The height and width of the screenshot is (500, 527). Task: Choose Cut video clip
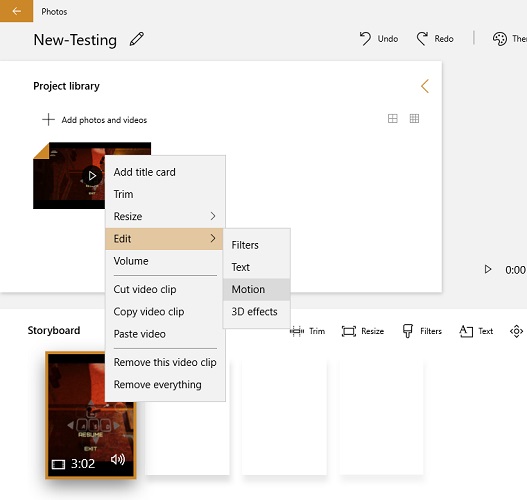[165, 289]
